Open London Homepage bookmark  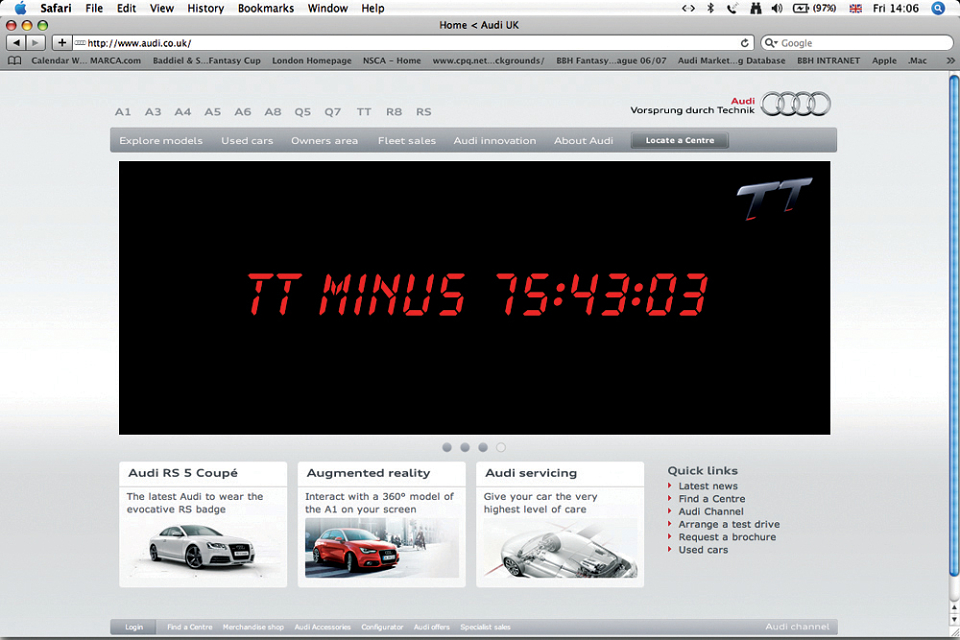312,61
